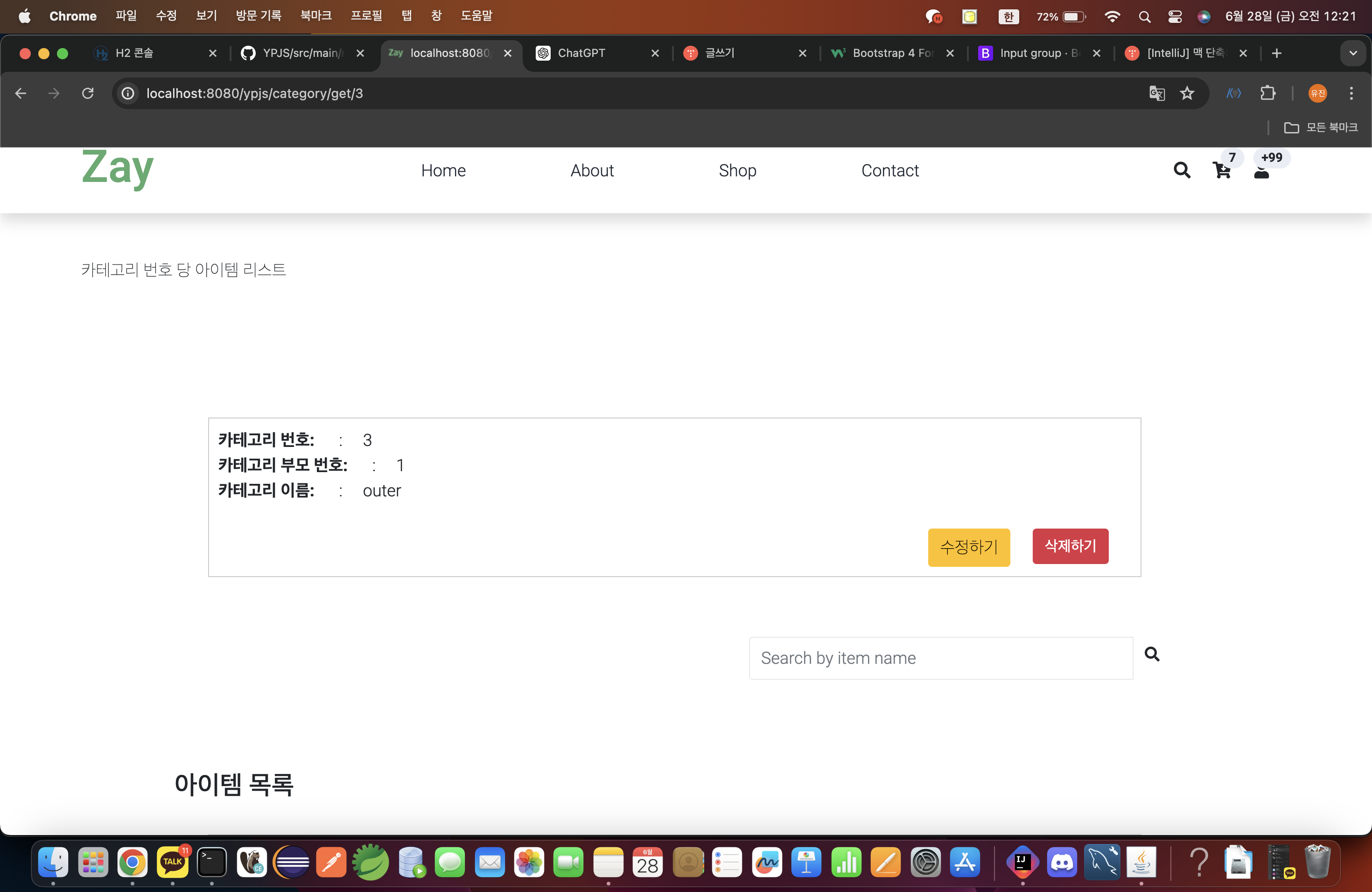The height and width of the screenshot is (892, 1372).
Task: Click the browser forward arrow
Action: click(54, 93)
